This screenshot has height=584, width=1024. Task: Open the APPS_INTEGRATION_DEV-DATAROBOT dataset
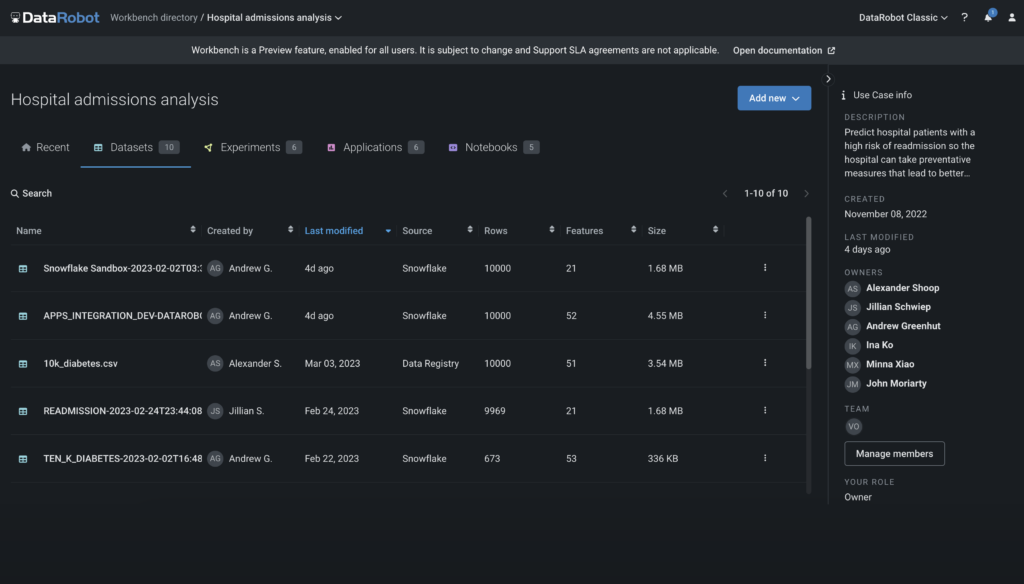123,316
